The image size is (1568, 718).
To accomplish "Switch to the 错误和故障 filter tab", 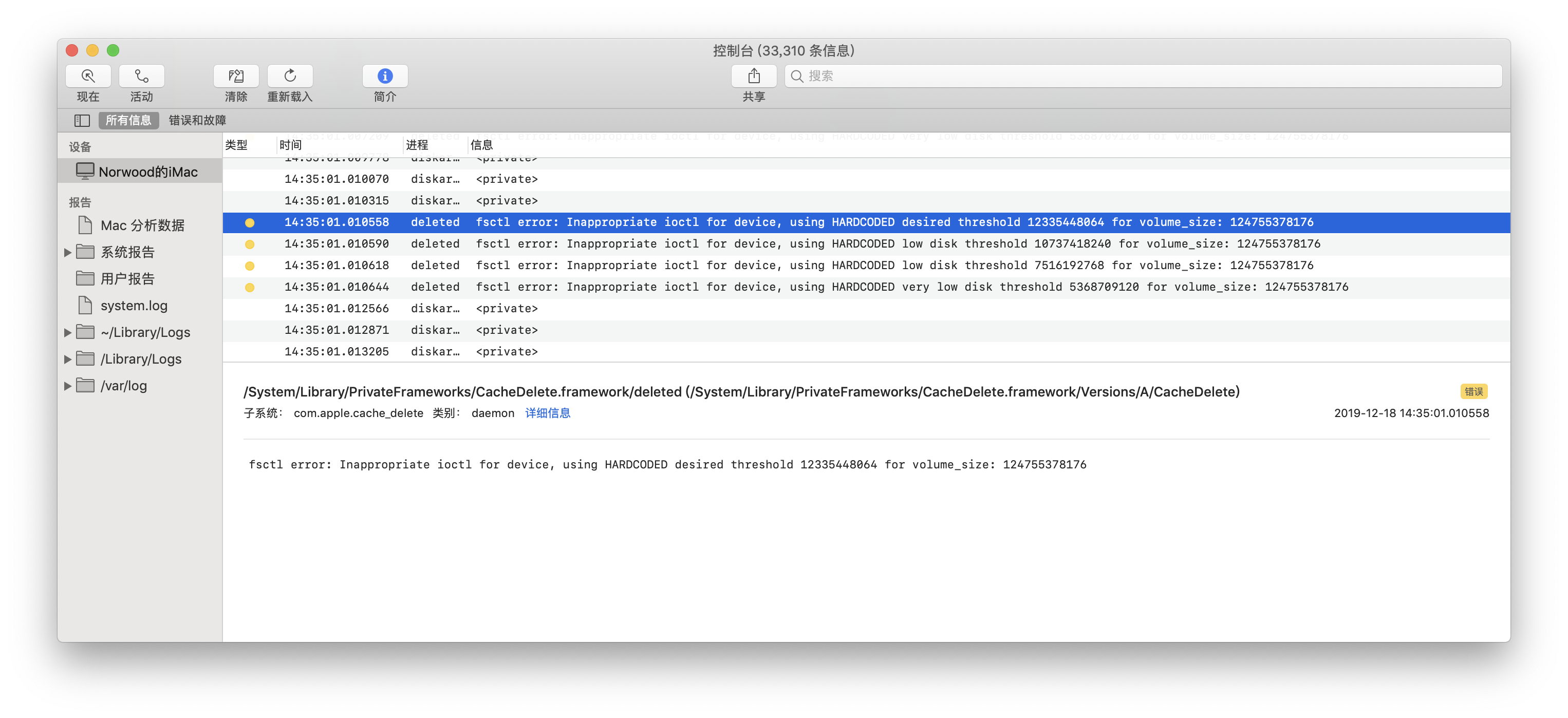I will coord(197,121).
